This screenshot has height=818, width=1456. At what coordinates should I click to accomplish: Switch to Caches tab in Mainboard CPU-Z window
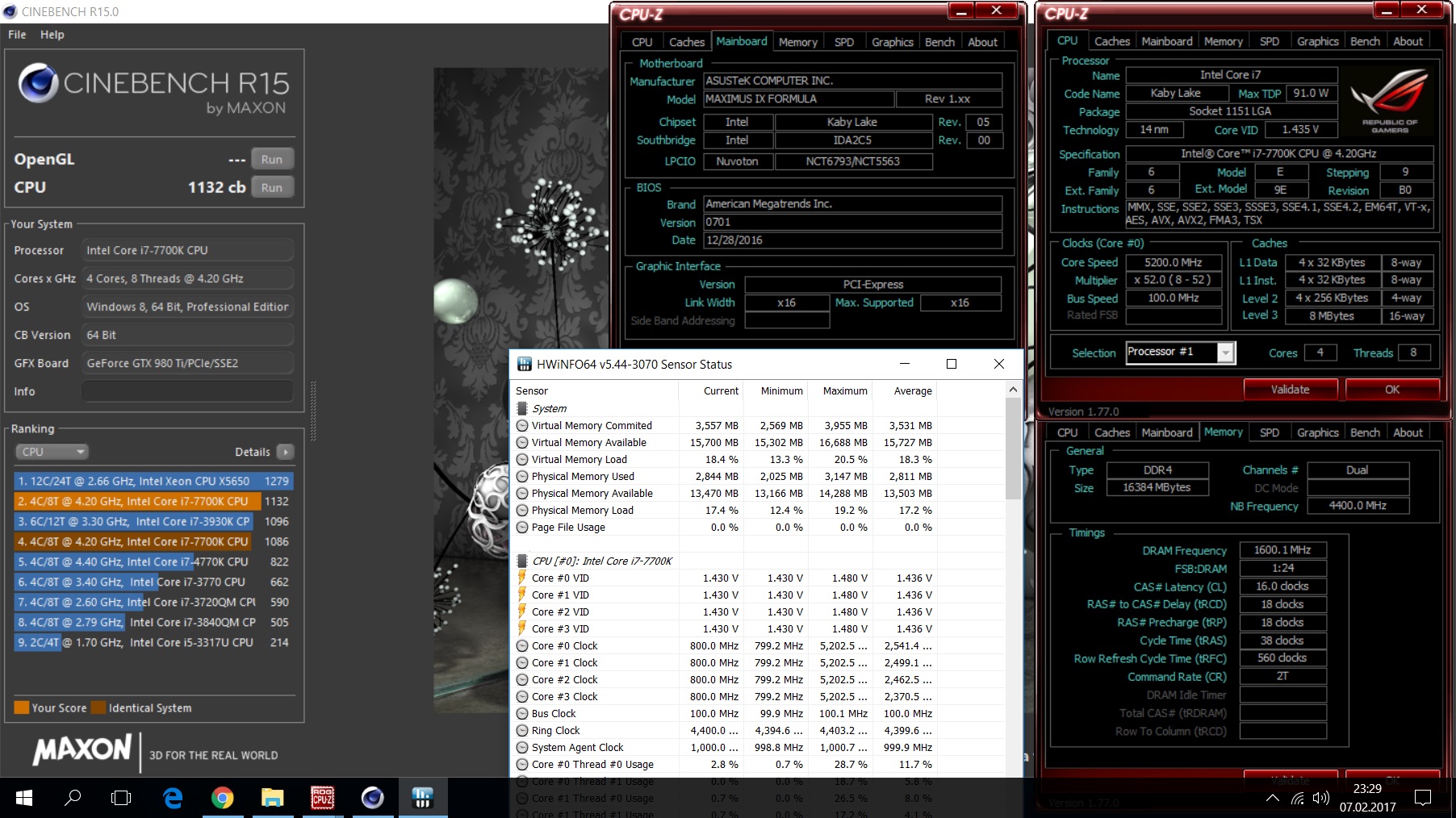687,42
